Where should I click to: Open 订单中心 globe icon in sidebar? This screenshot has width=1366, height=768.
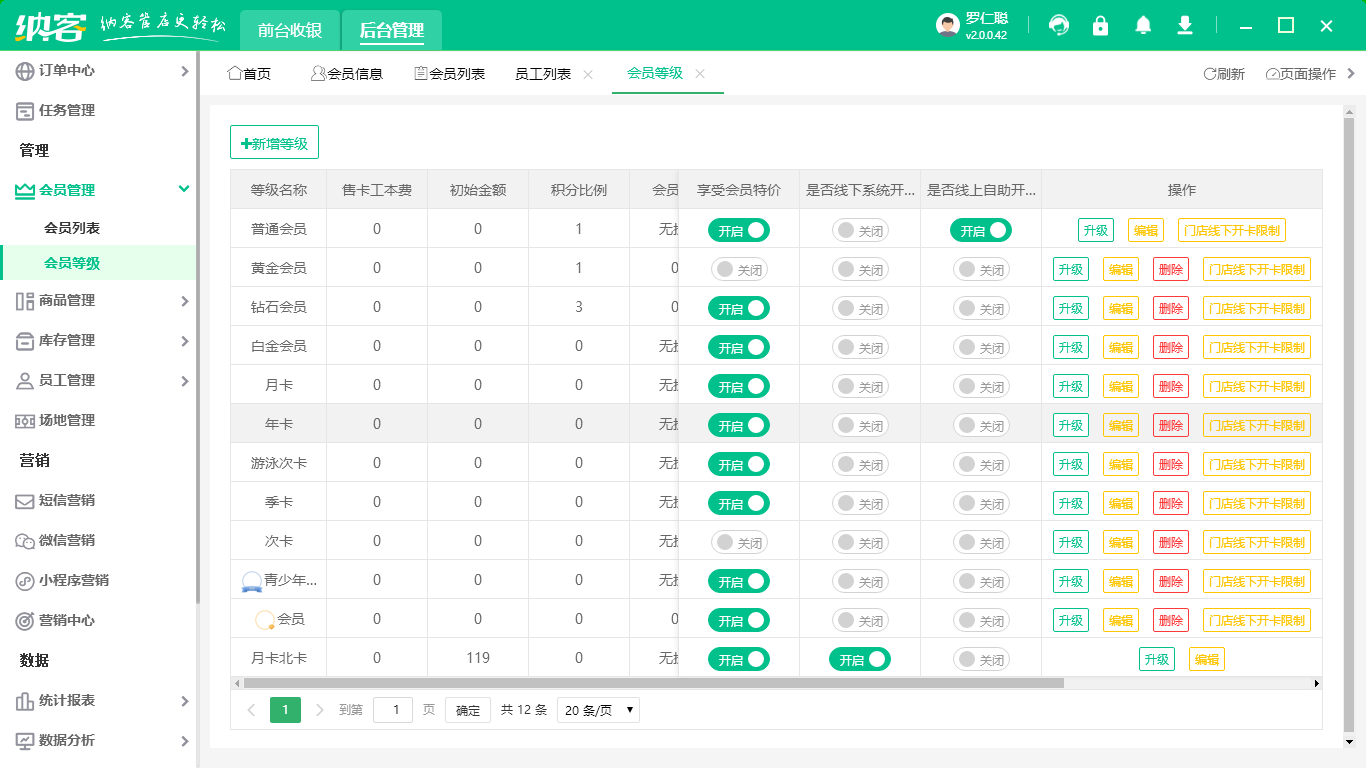click(25, 71)
